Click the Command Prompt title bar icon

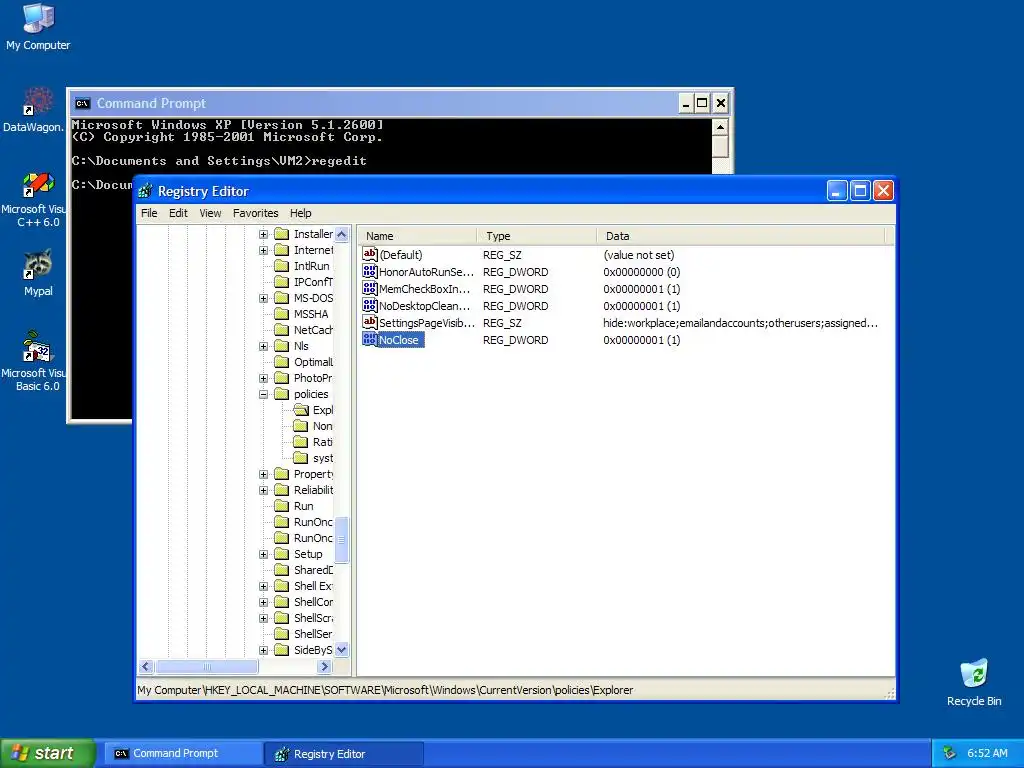[82, 103]
